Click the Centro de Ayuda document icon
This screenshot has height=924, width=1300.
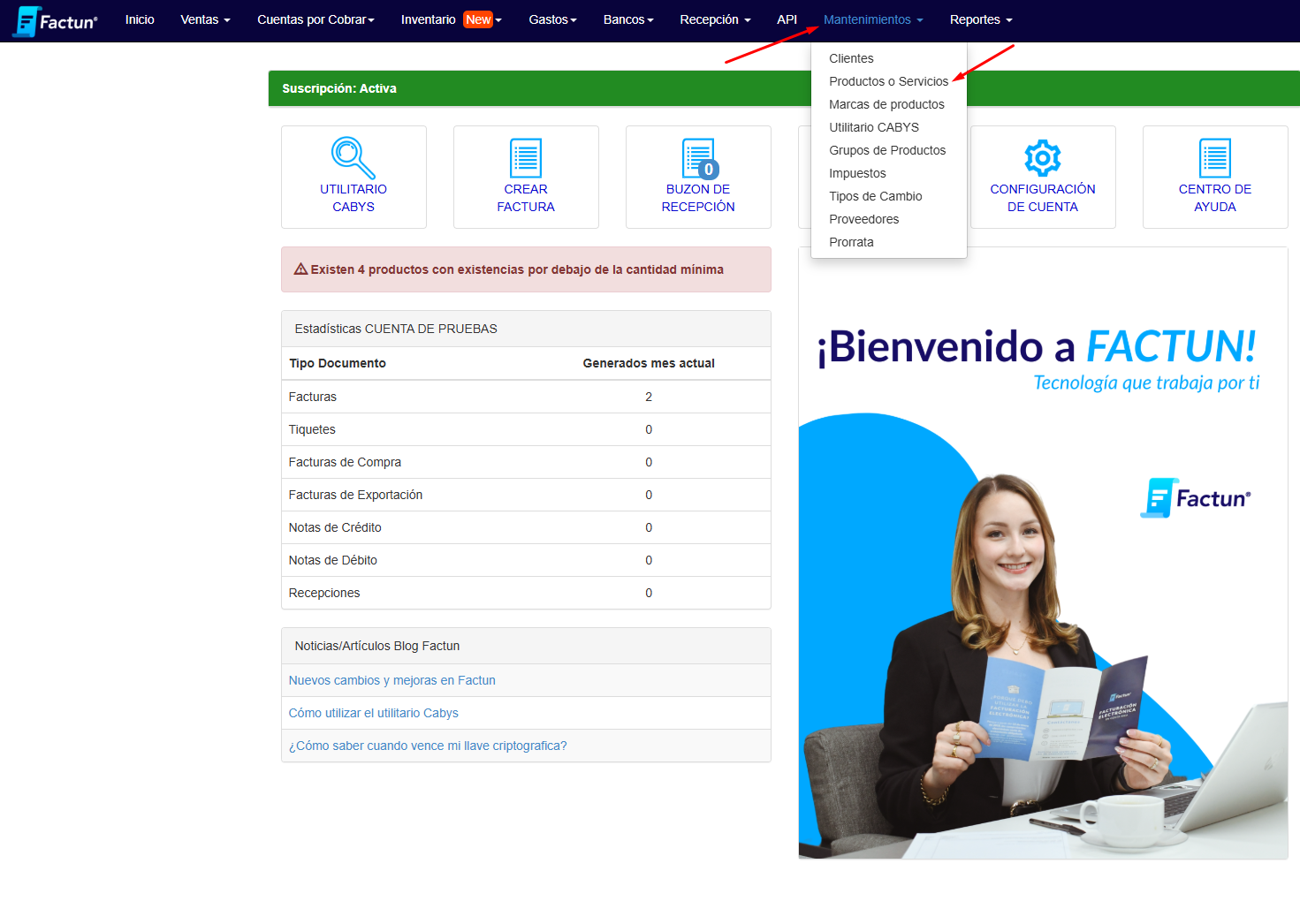point(1215,158)
